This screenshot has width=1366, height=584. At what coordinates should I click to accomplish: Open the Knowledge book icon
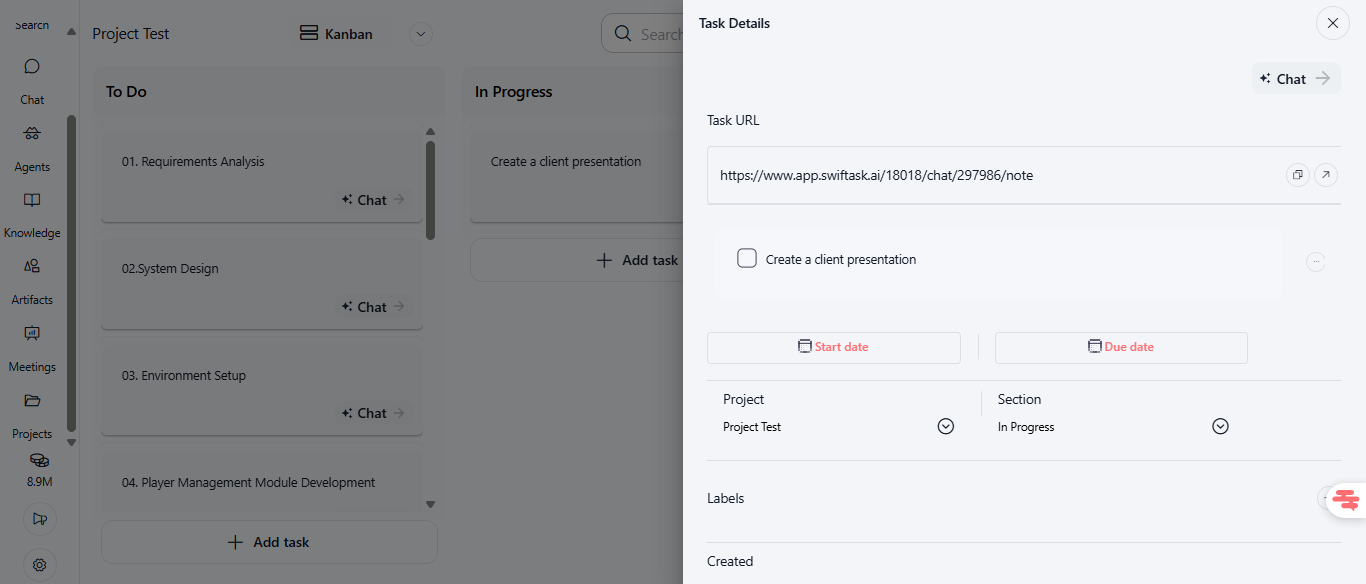32,200
